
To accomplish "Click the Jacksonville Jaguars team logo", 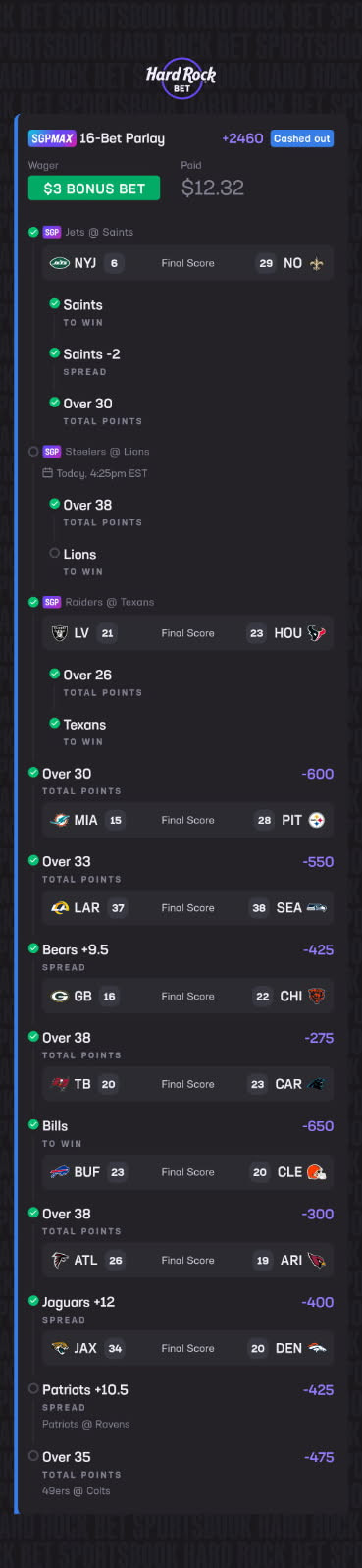I will click(x=60, y=1348).
